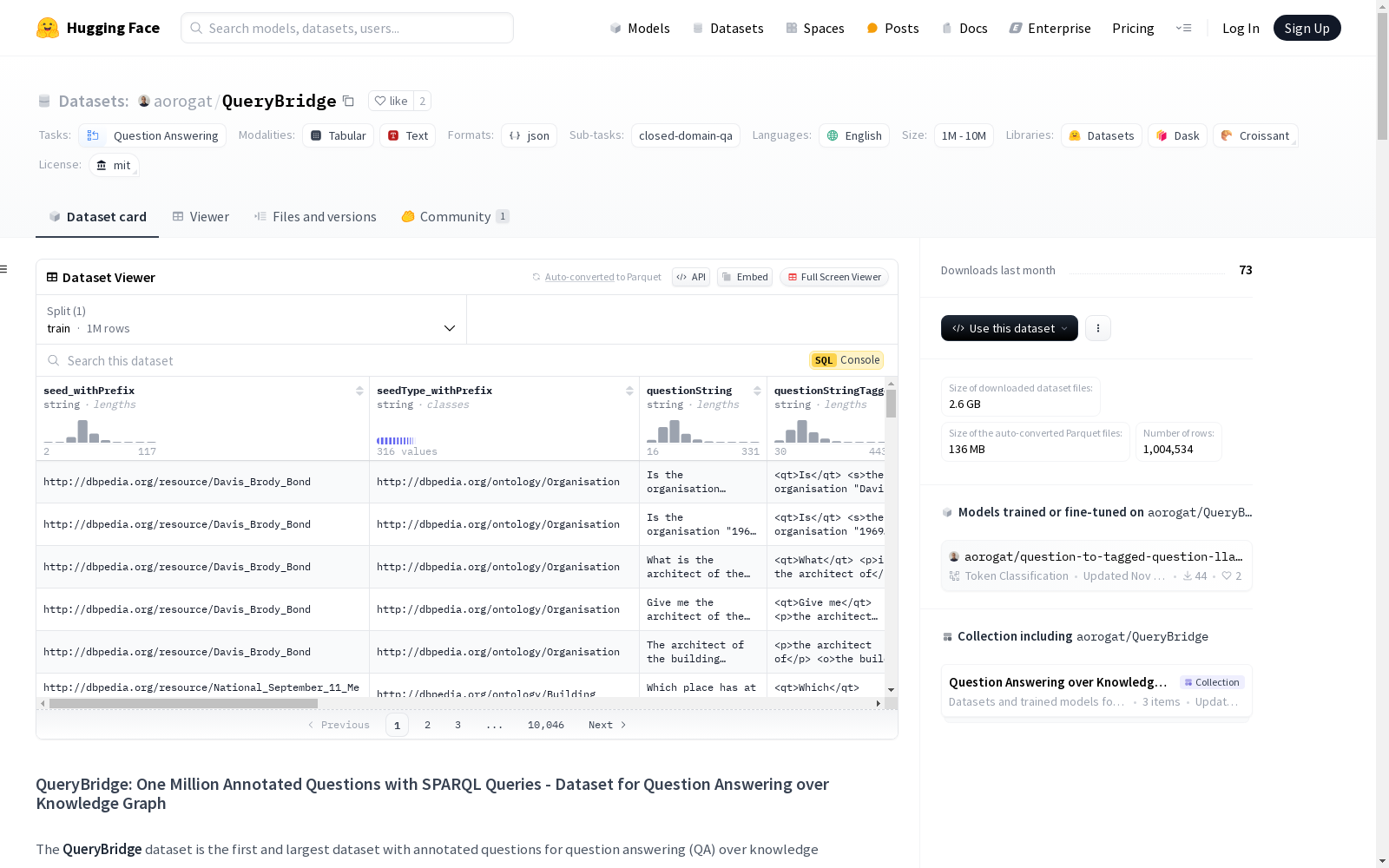Open the aorogat profile link
The width and height of the screenshot is (1389, 868).
[183, 102]
